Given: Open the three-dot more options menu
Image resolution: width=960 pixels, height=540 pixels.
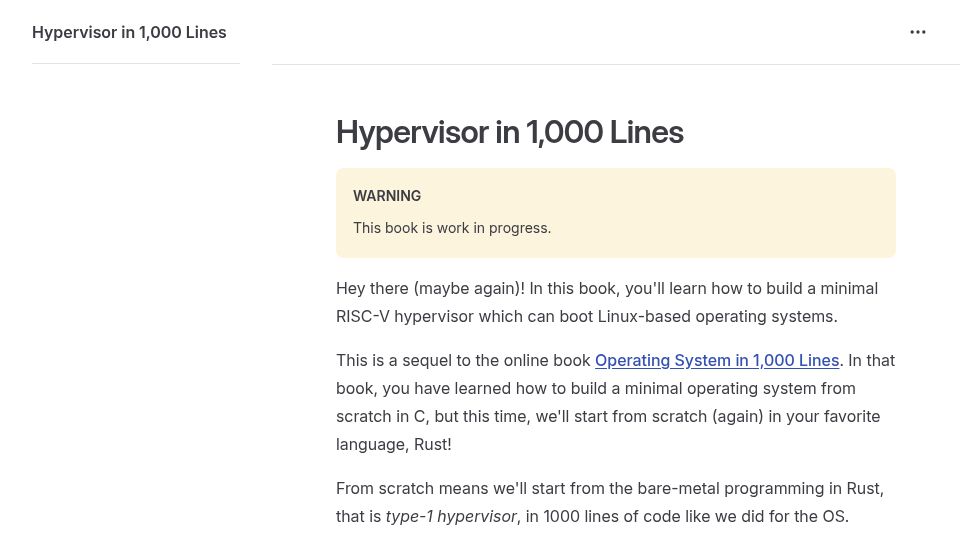Looking at the screenshot, I should coord(917,32).
